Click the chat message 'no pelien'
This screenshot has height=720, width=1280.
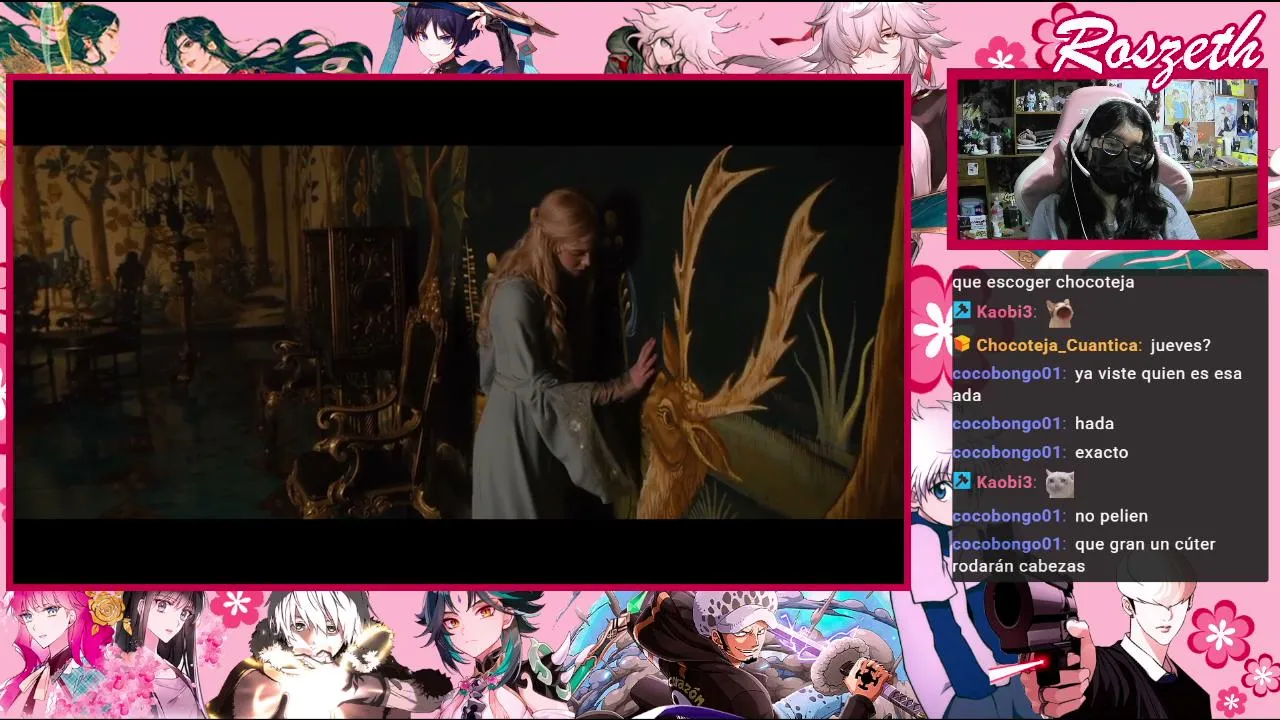click(1111, 516)
